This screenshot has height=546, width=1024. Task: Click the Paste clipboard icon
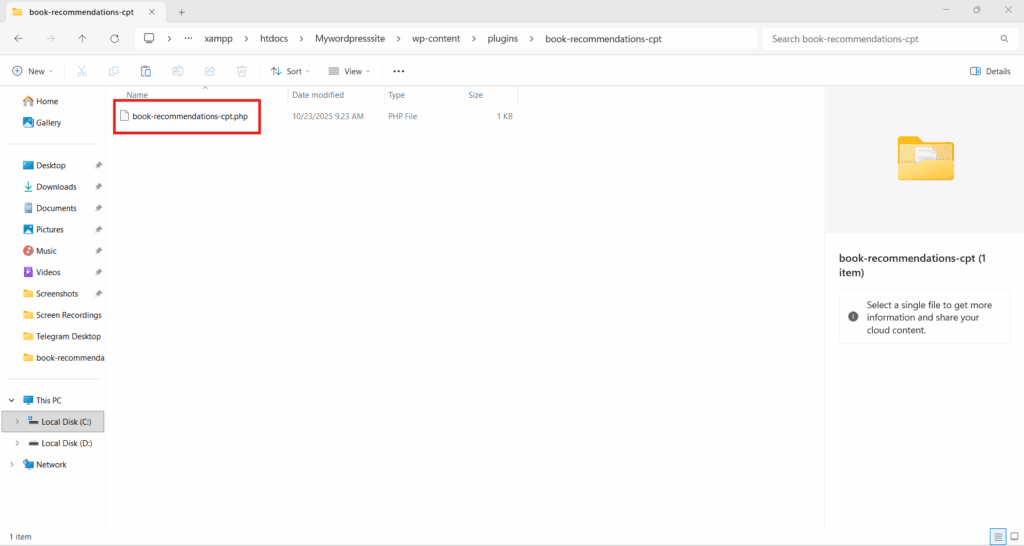coord(146,71)
